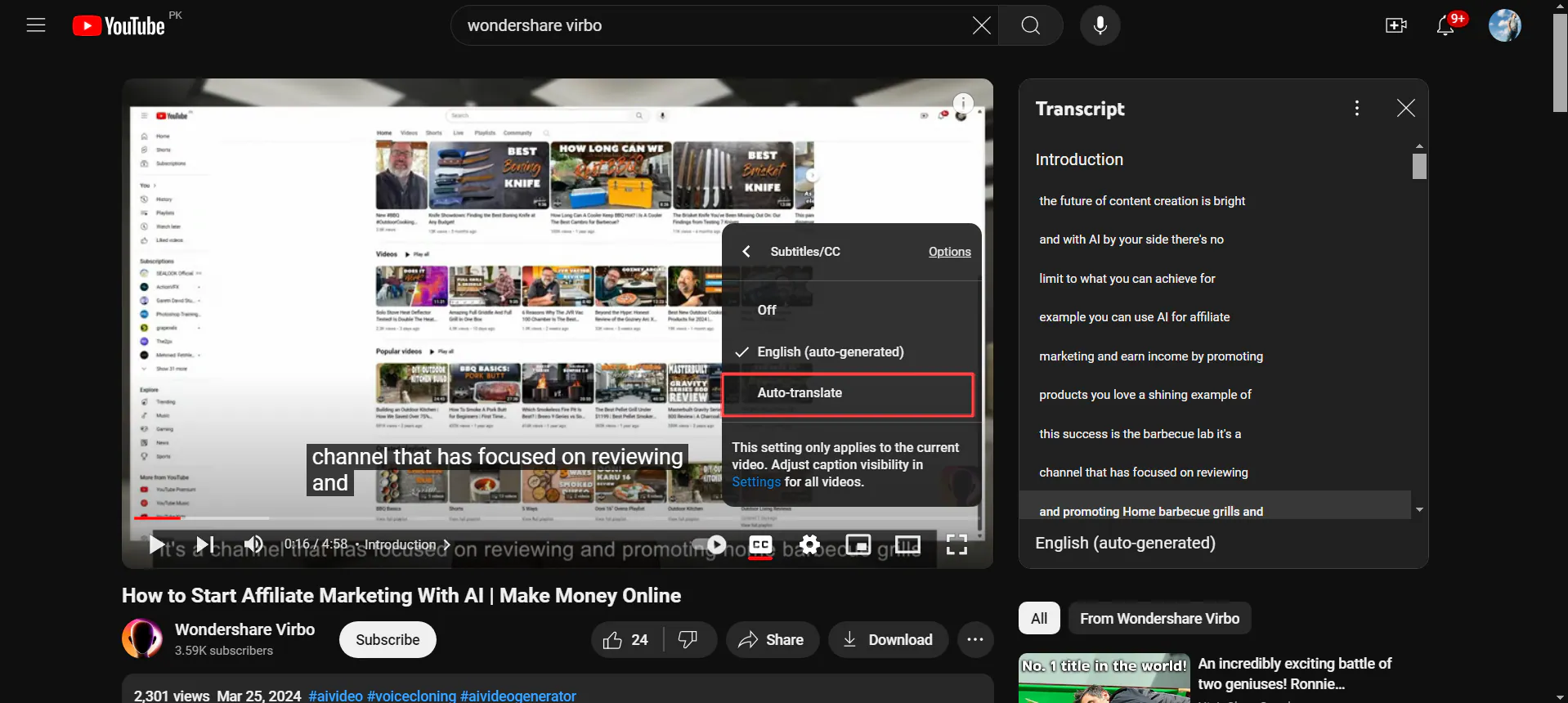1568x703 pixels.
Task: Skip to the next video
Action: coord(204,544)
